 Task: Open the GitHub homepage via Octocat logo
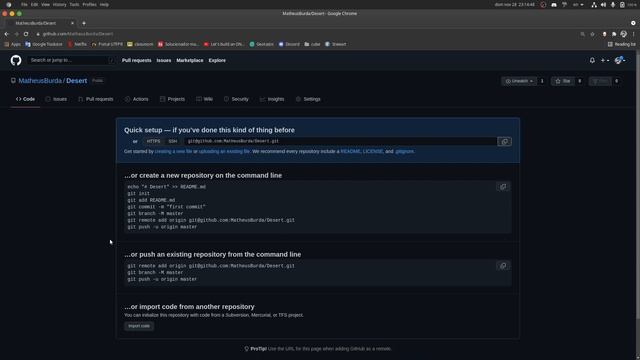pyautogui.click(x=16, y=60)
